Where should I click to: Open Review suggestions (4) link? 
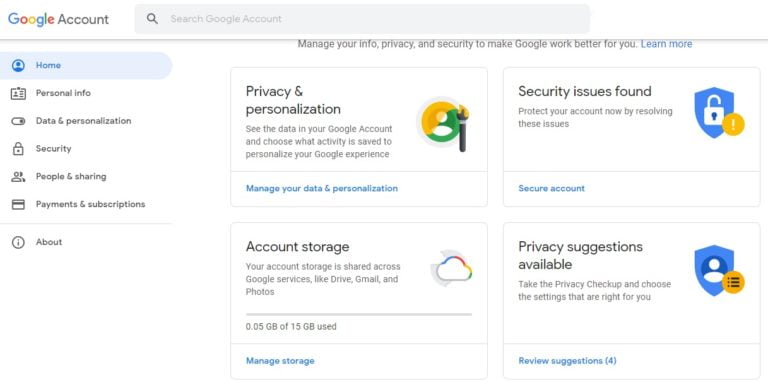567,361
